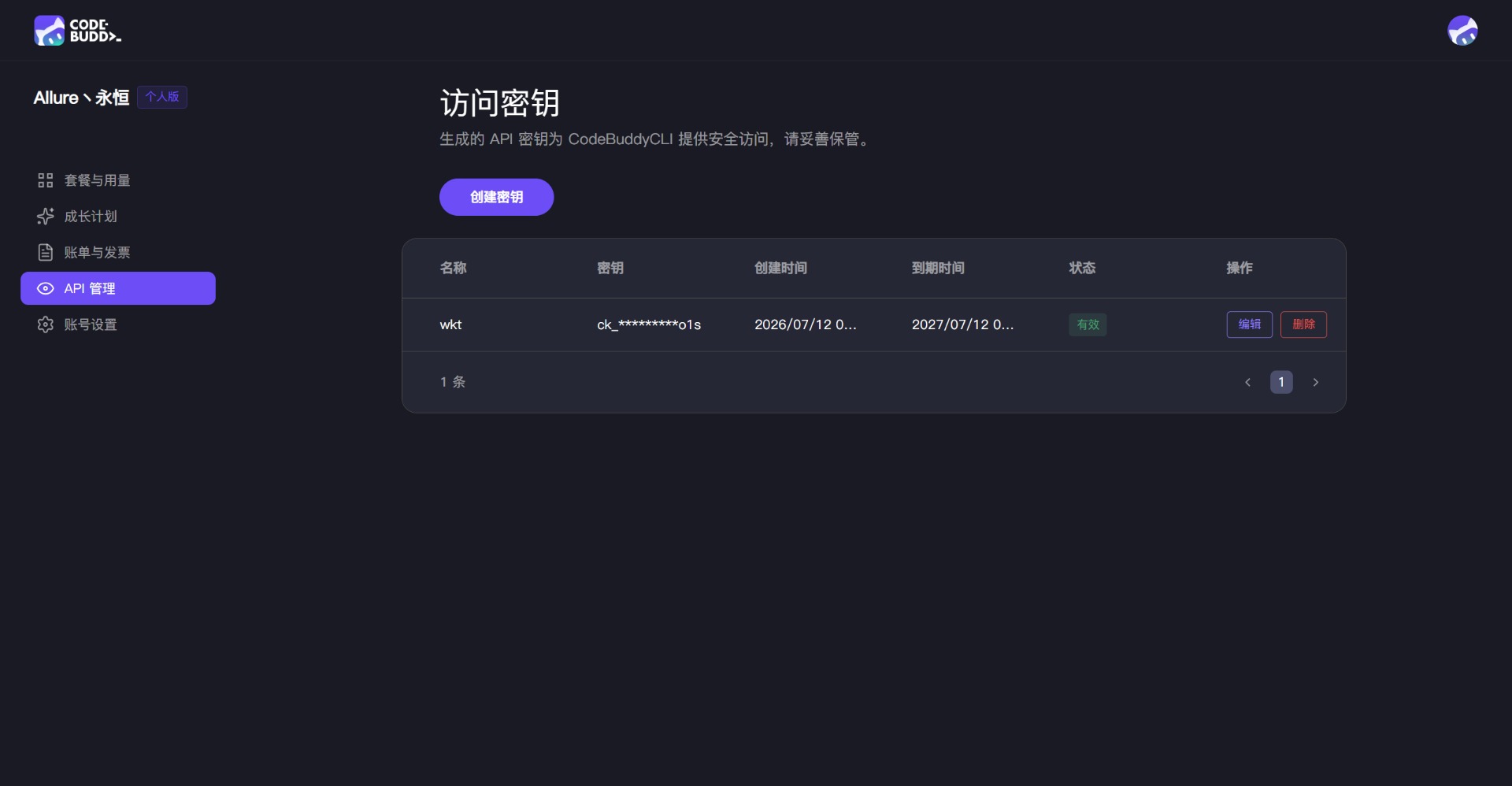Select page 1 in pagination
The width and height of the screenshot is (1512, 786).
pyautogui.click(x=1281, y=383)
